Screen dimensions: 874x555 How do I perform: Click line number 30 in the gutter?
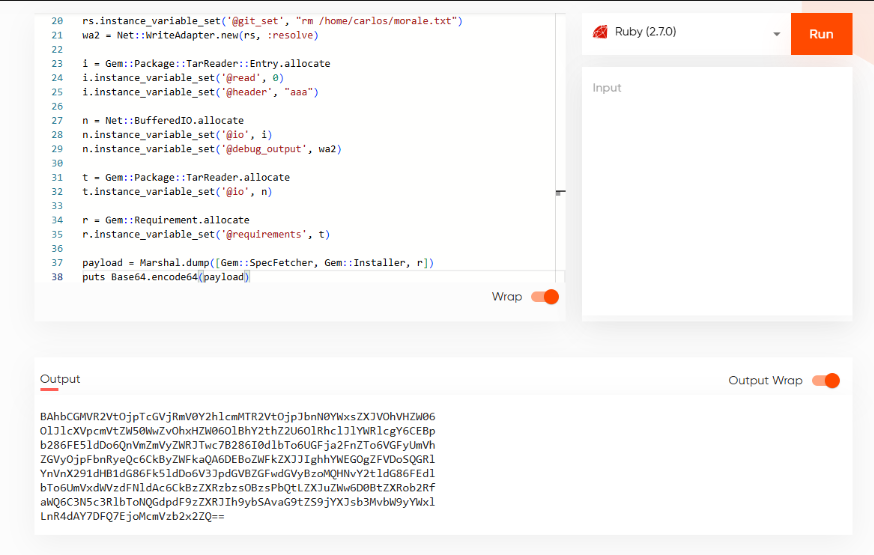pos(57,163)
